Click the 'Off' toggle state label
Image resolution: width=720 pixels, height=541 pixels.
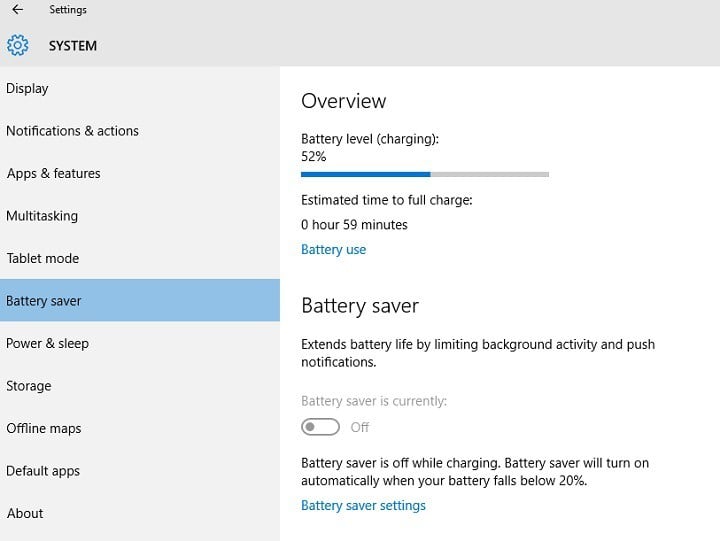point(360,428)
